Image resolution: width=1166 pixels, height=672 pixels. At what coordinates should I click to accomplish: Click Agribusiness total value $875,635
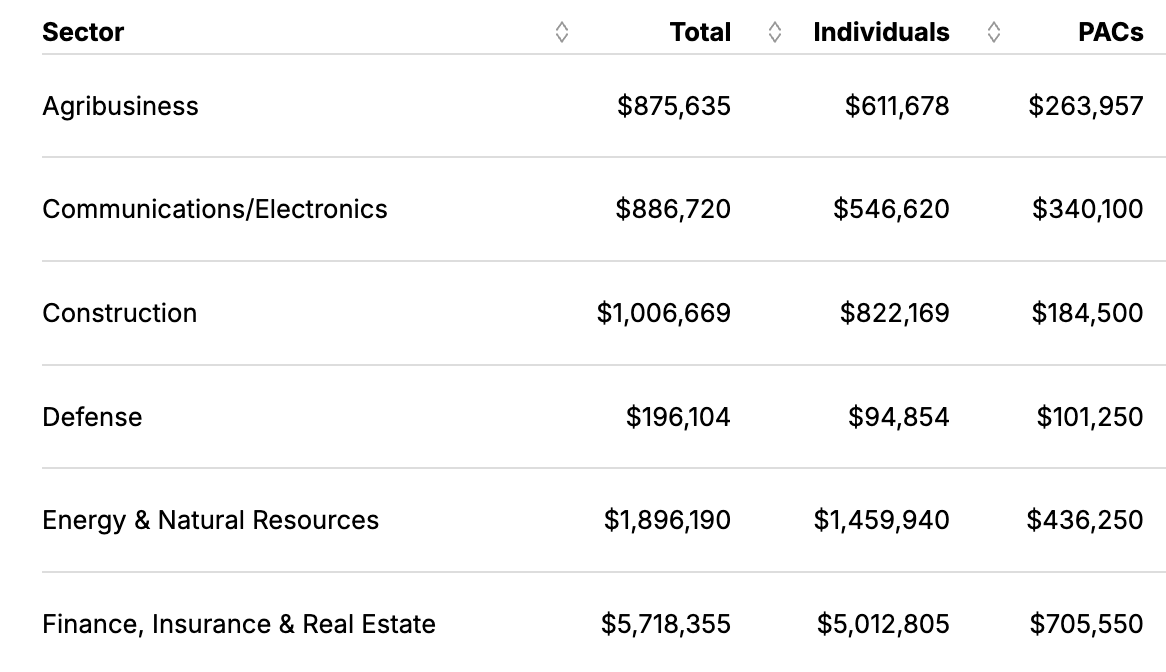(x=673, y=106)
